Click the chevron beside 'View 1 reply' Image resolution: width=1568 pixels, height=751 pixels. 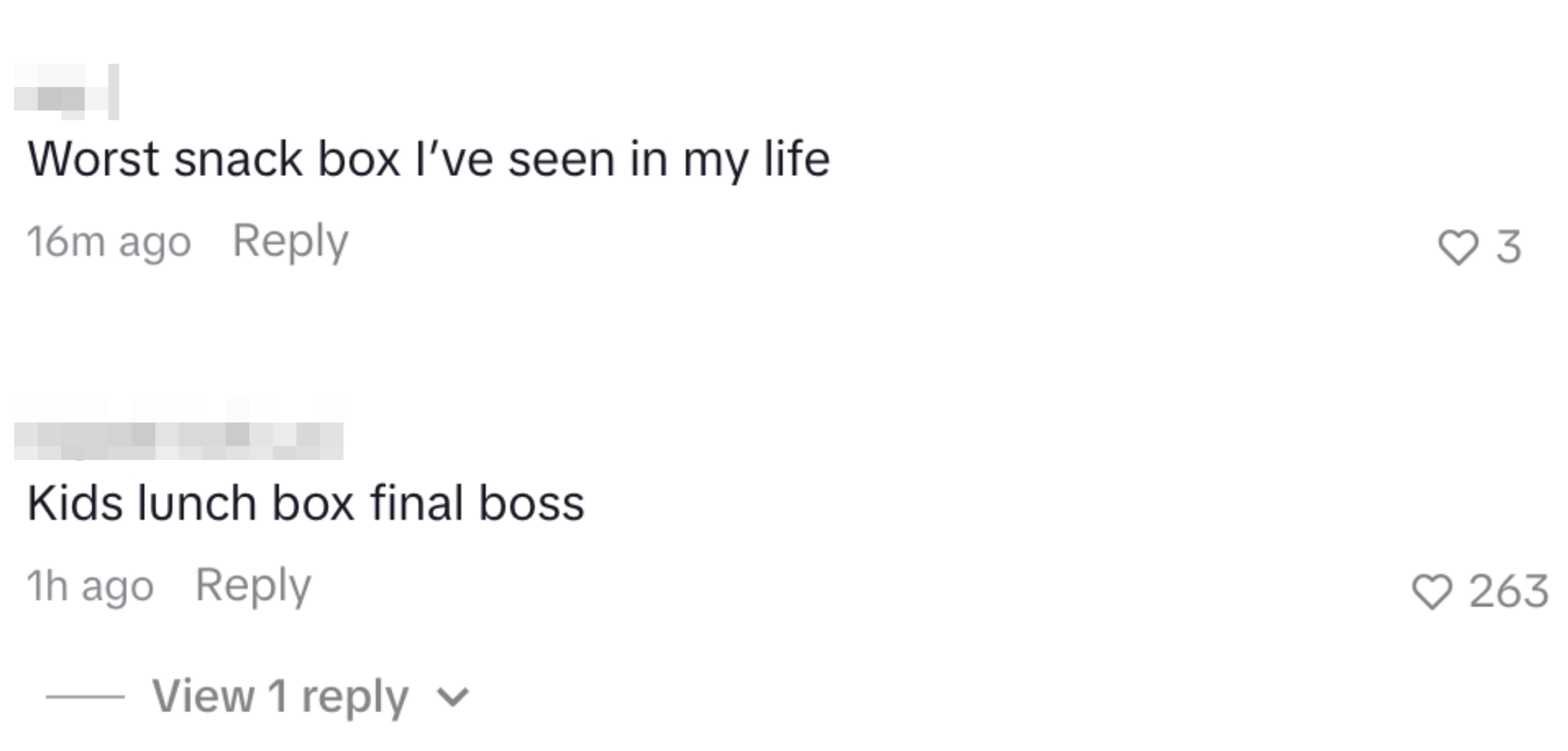[453, 697]
